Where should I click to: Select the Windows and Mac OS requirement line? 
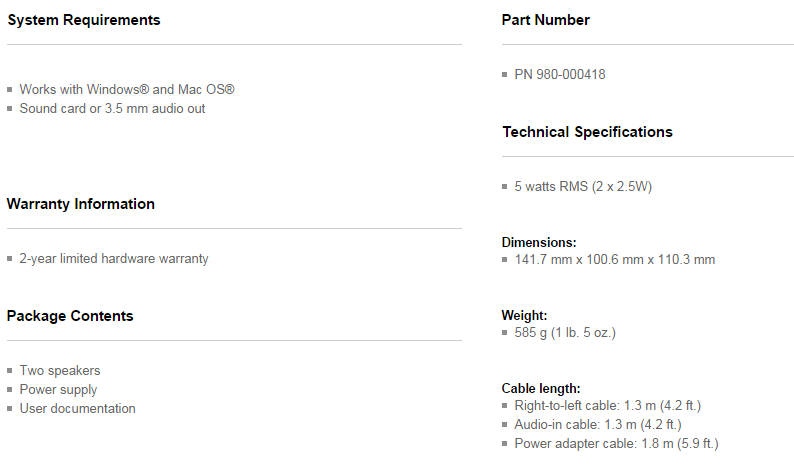pyautogui.click(x=127, y=89)
